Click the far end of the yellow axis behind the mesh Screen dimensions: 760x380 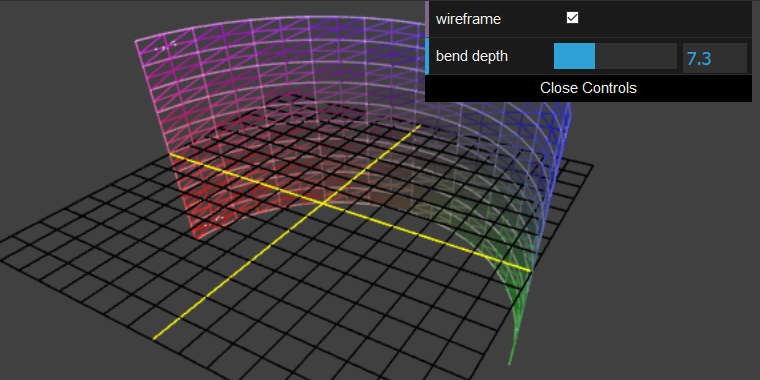pyautogui.click(x=419, y=126)
